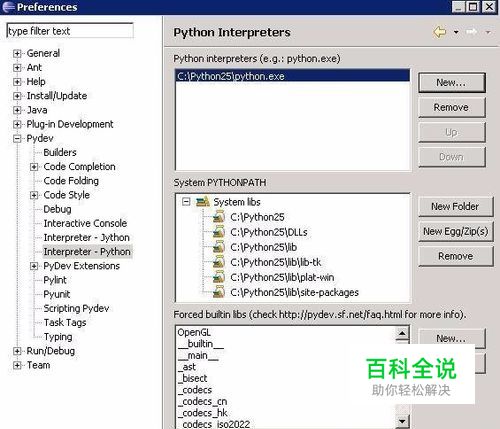Expand the PyDev Extensions node
Image resolution: width=500 pixels, height=429 pixels.
point(34,266)
